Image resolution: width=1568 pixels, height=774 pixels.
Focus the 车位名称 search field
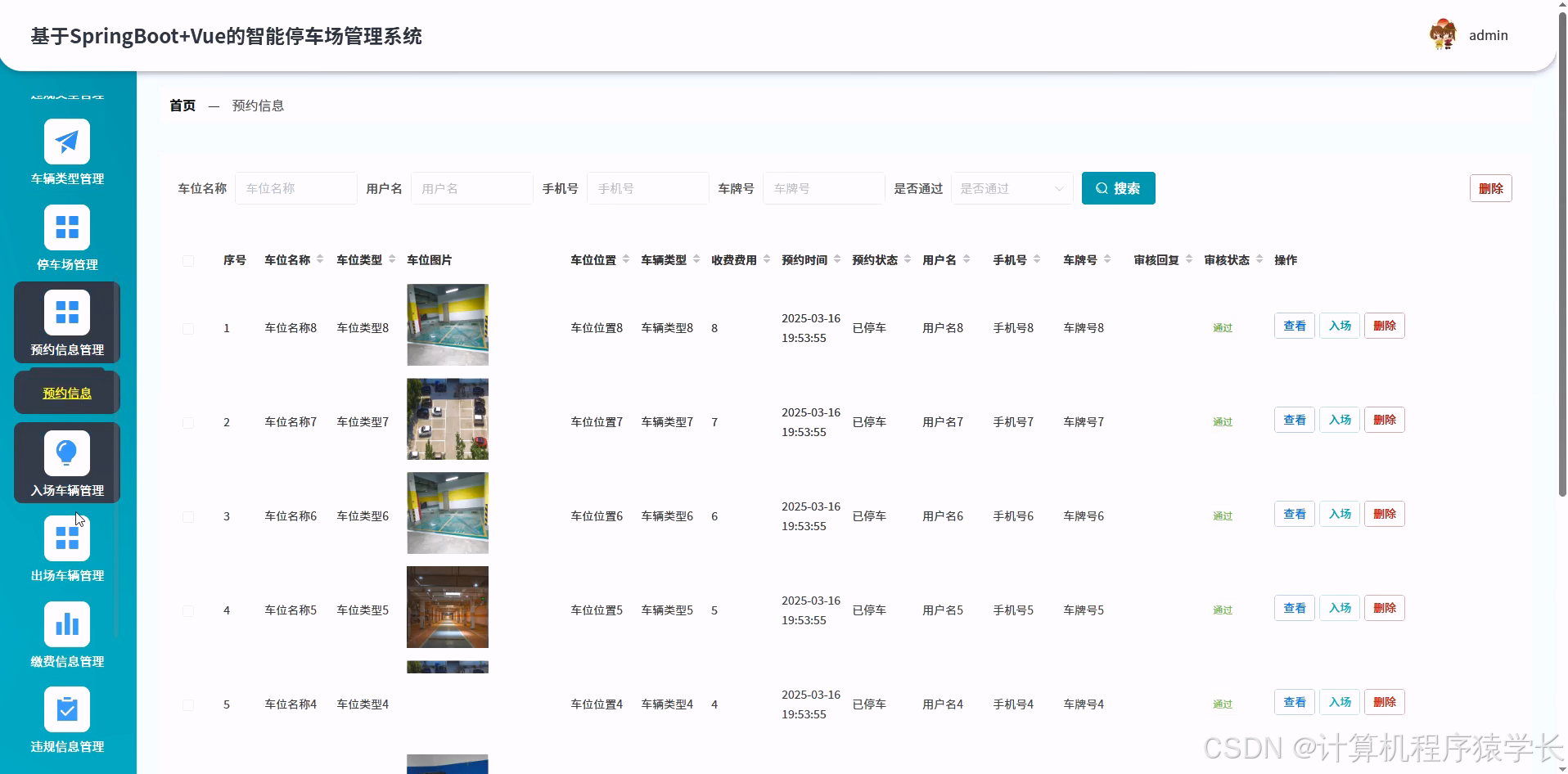pyautogui.click(x=296, y=188)
